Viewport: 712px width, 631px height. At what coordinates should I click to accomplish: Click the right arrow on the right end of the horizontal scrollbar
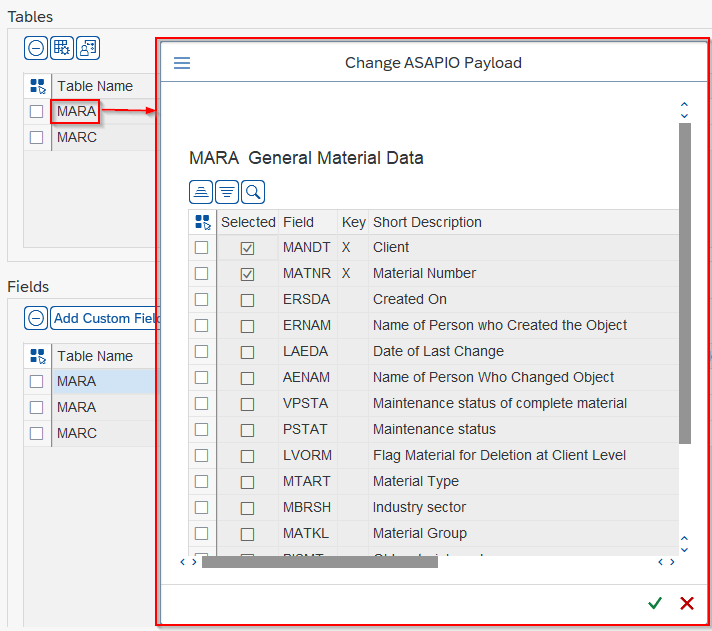(x=672, y=562)
